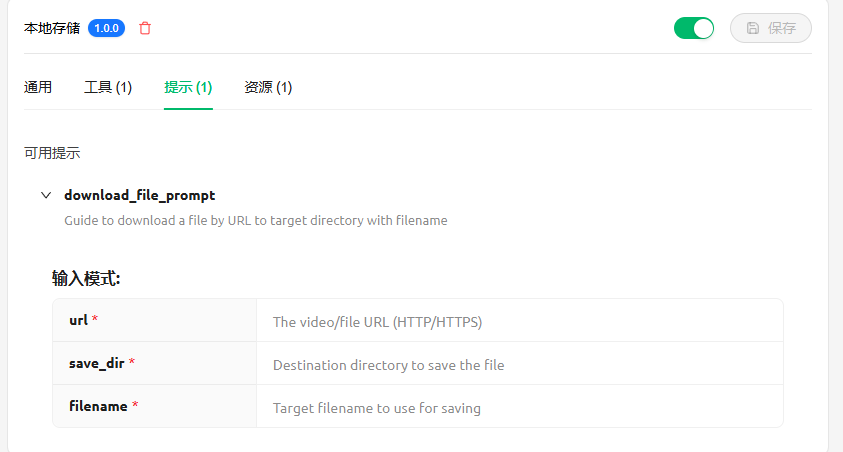Click the save_dir parameter row
This screenshot has width=843, height=452.
pyautogui.click(x=418, y=363)
